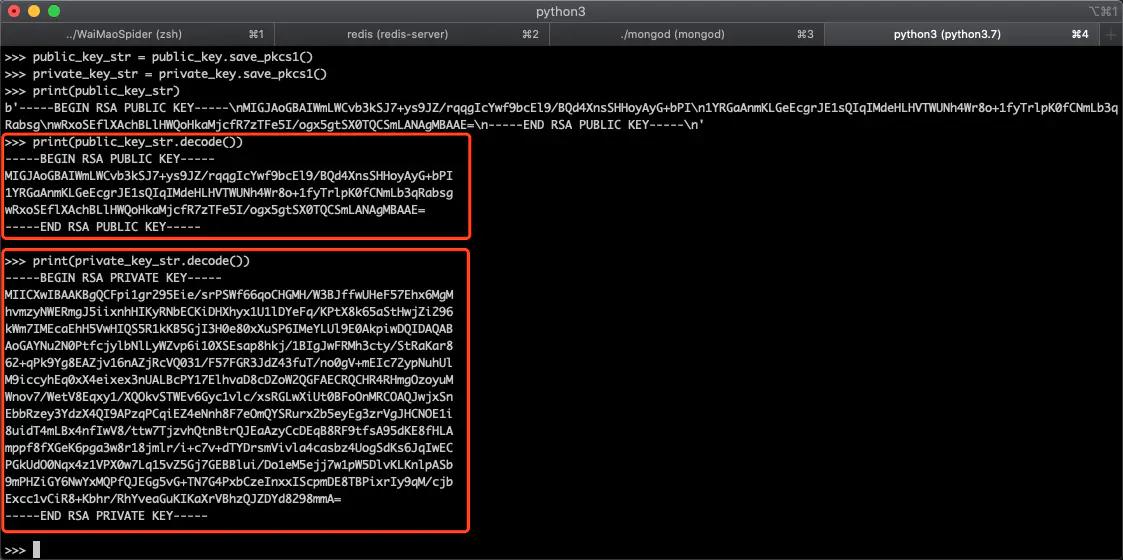Screen dimensions: 1123x560
Task: Click public key line starting wRxoSEflXAchBLl in decoded output
Action: (x=215, y=210)
